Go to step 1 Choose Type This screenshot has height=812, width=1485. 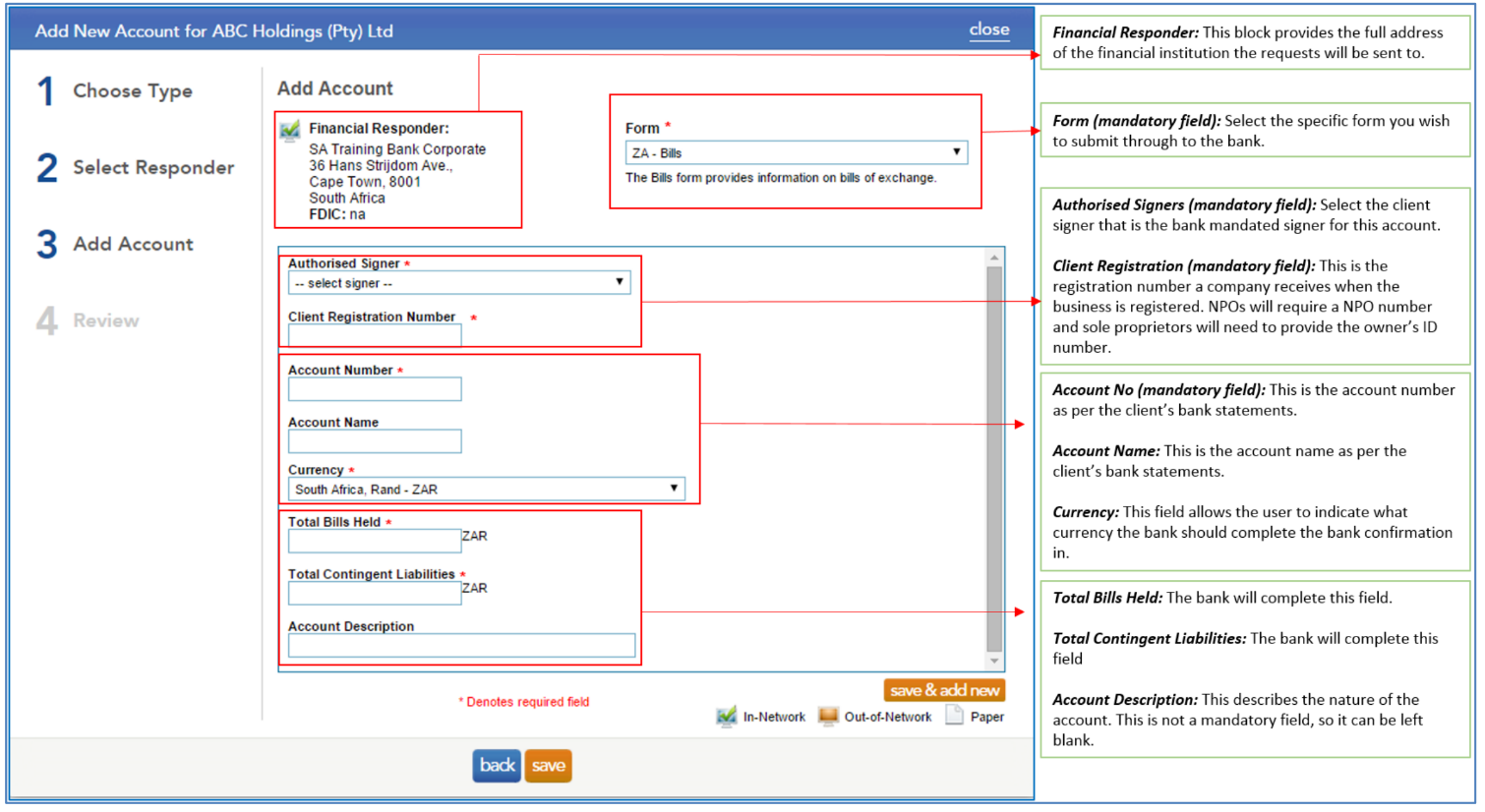coord(115,91)
